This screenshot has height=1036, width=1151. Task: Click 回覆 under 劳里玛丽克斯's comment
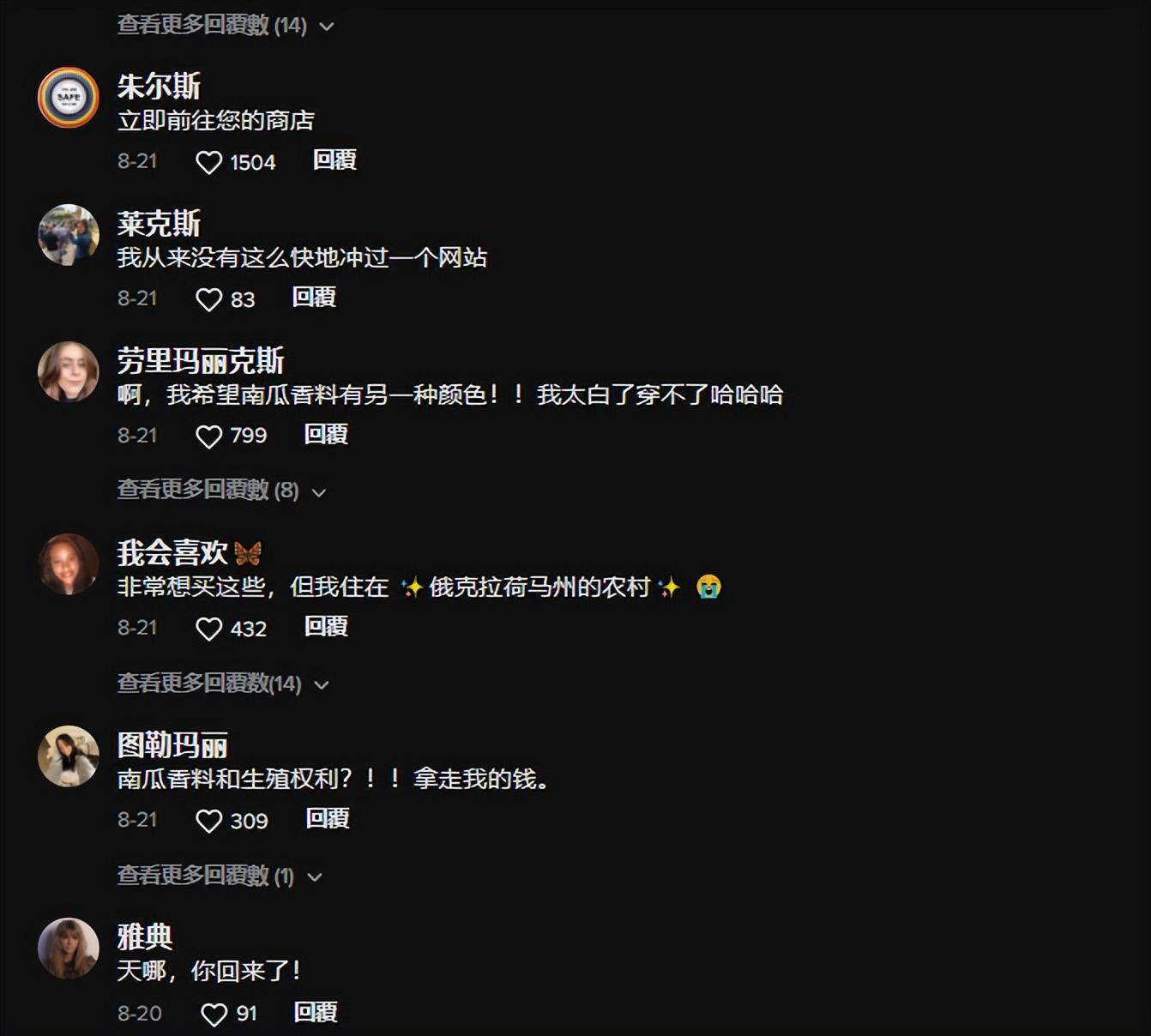tap(326, 435)
